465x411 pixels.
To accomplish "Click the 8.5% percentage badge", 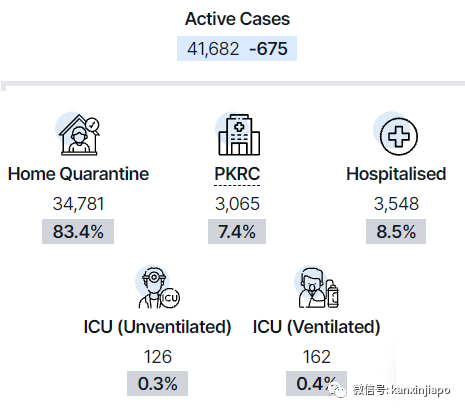I will tap(396, 231).
